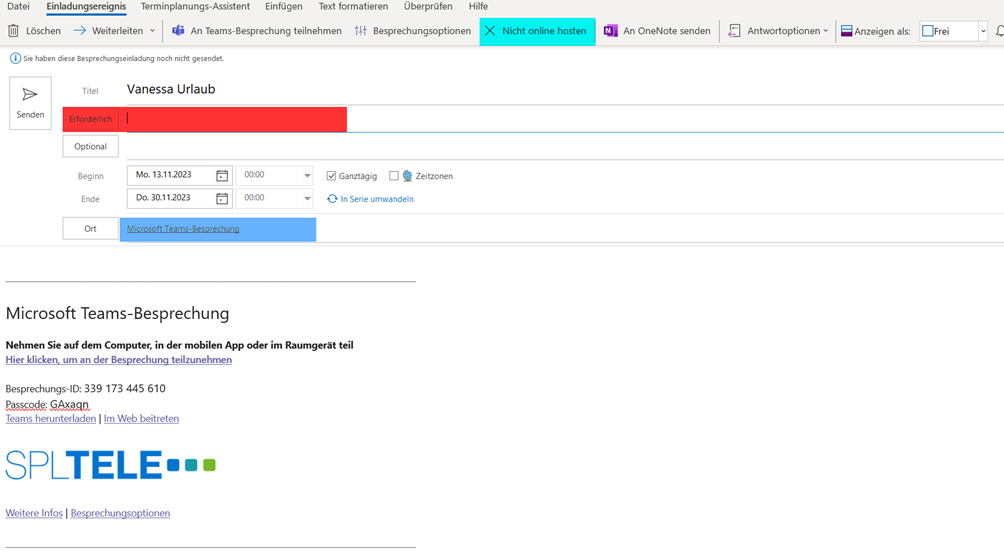Open the Text formatieren tab
1004x559 pixels.
point(353,6)
